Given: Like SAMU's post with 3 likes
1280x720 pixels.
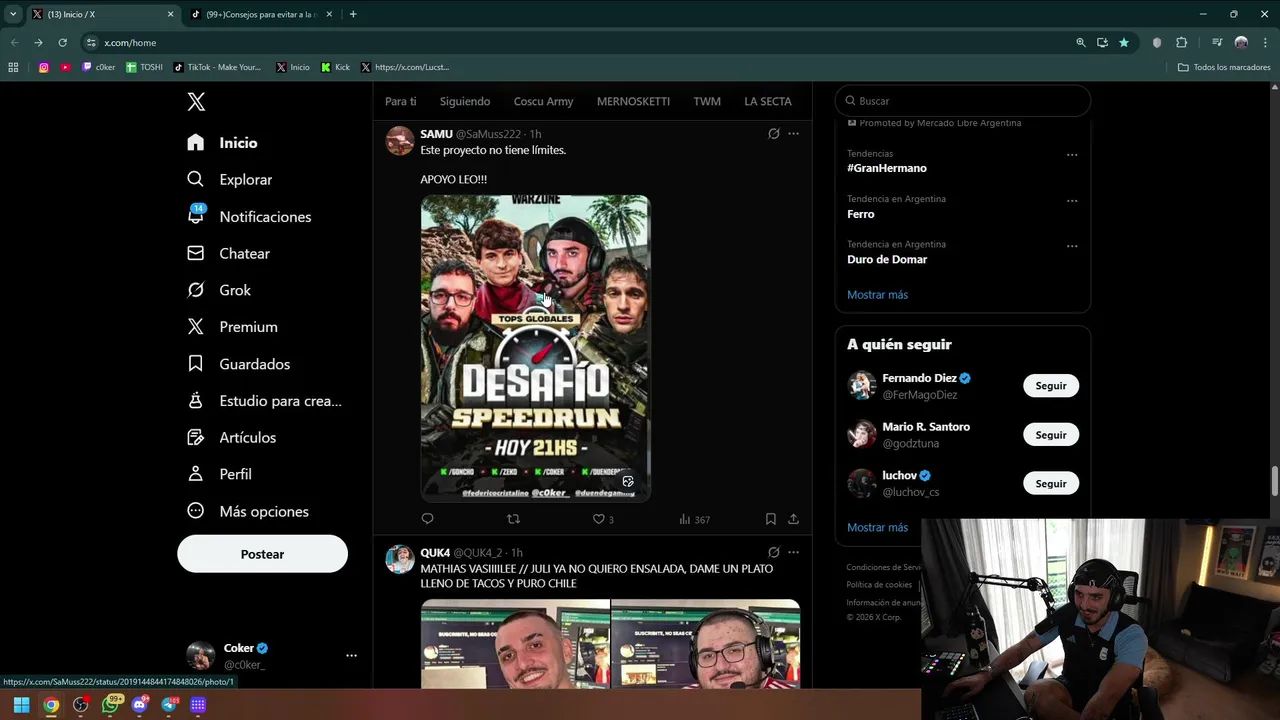Looking at the screenshot, I should pyautogui.click(x=603, y=519).
